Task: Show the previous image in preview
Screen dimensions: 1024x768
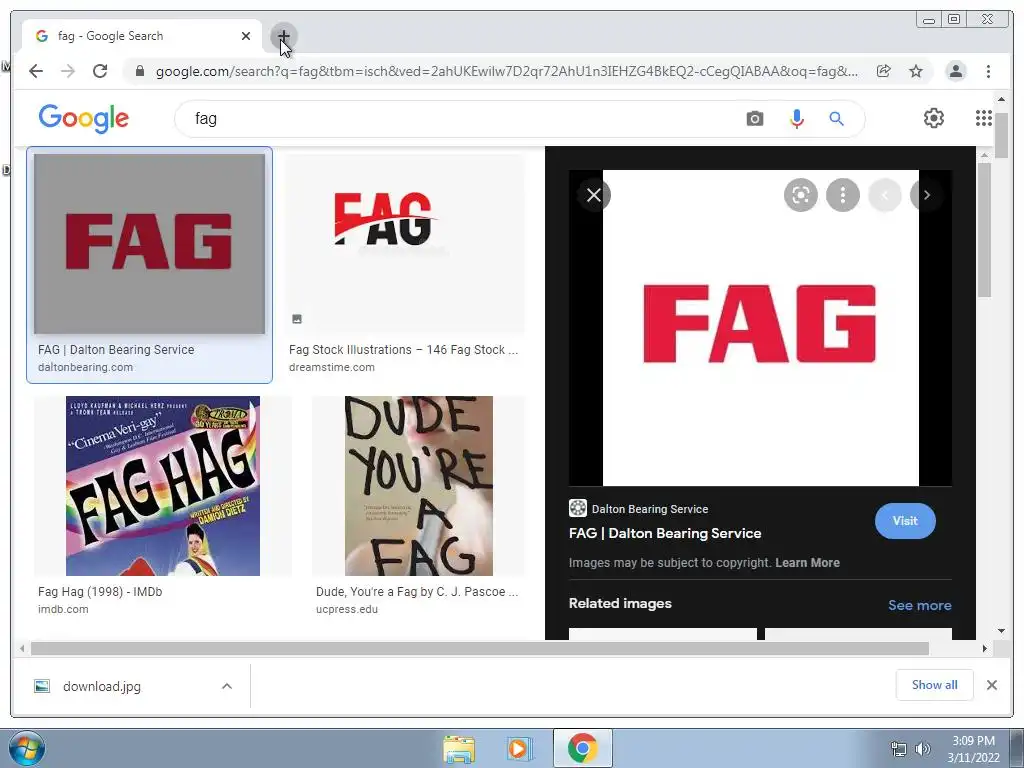Action: [885, 195]
